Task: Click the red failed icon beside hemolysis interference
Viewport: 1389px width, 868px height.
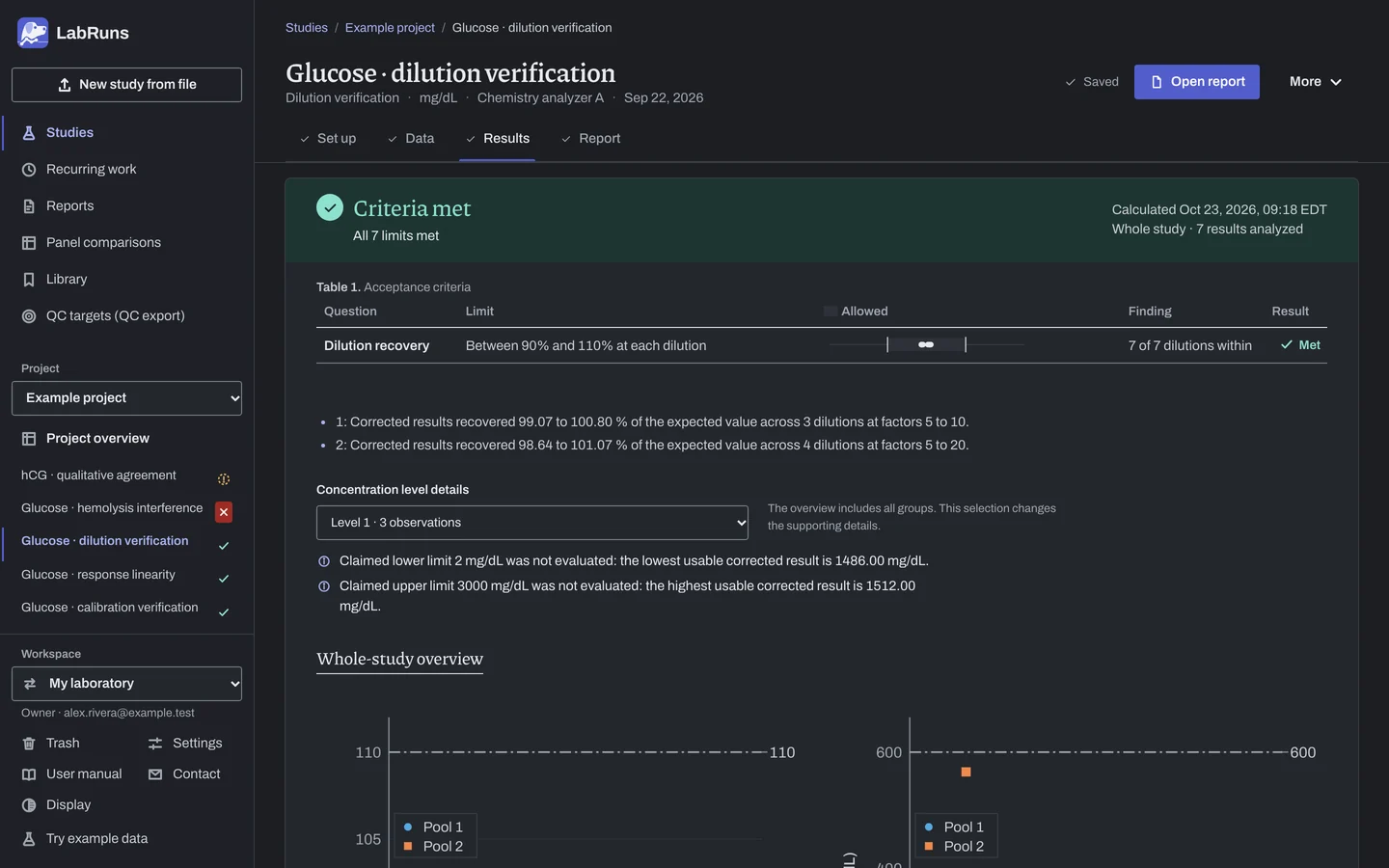Action: pyautogui.click(x=224, y=512)
